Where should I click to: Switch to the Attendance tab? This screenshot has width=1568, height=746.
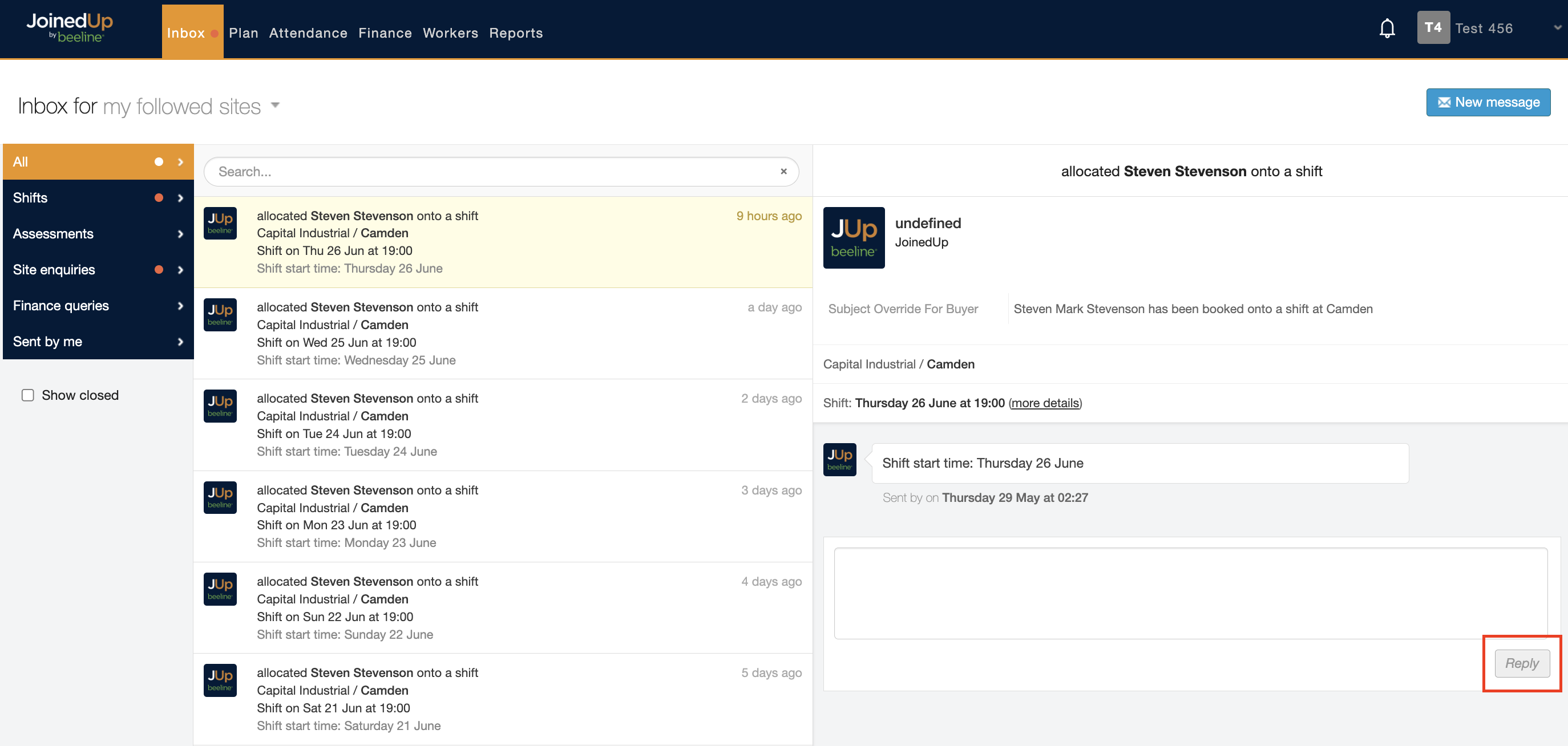click(308, 33)
